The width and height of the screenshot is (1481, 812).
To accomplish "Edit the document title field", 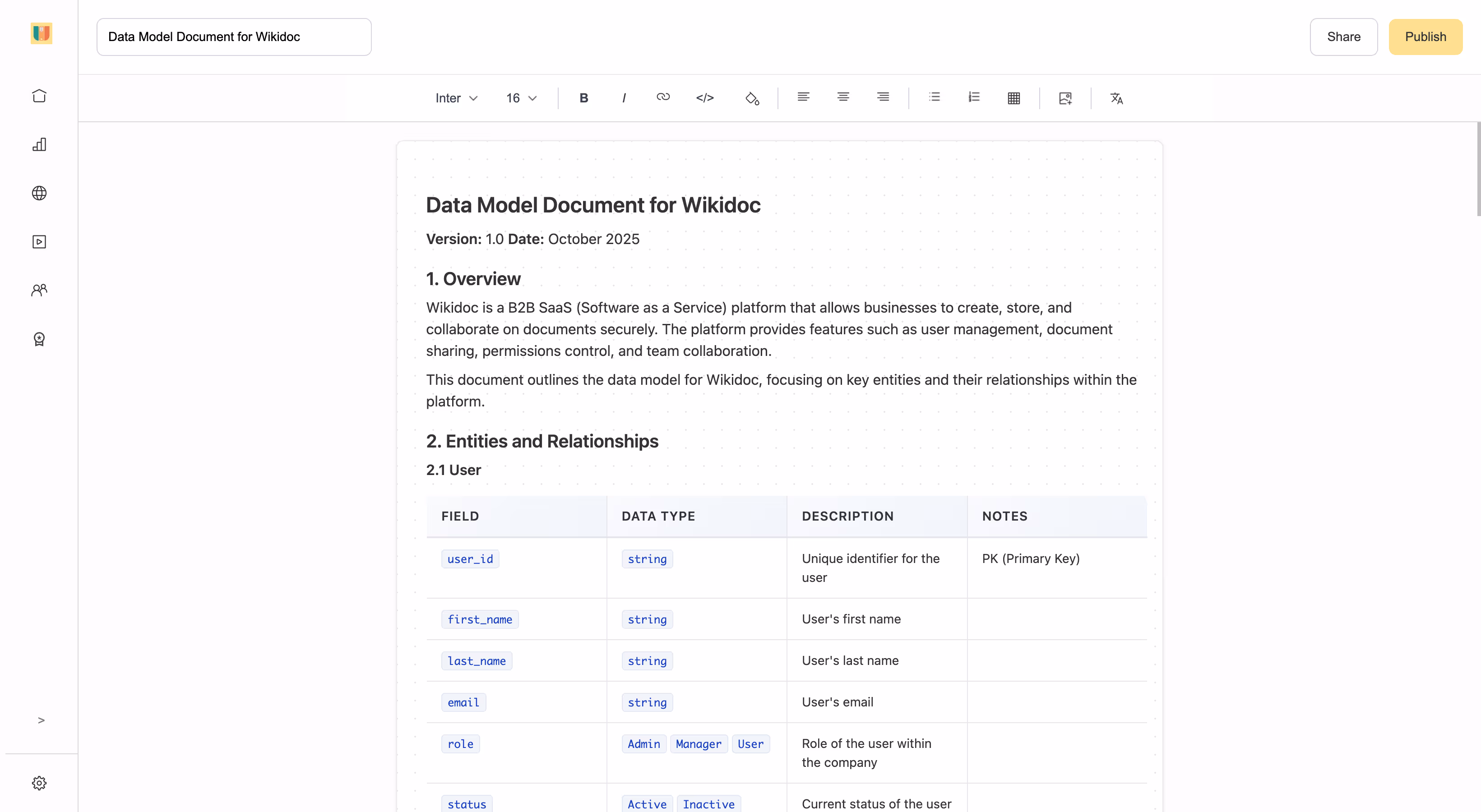I will [x=233, y=37].
